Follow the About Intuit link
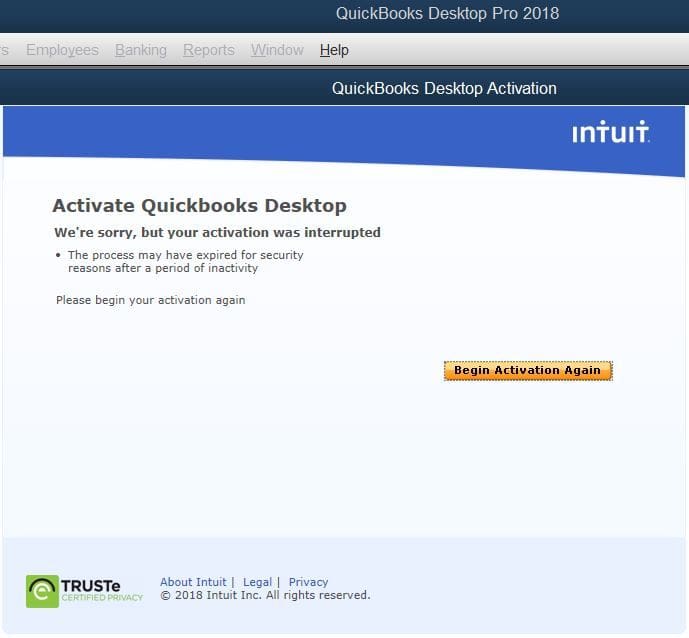This screenshot has height=638, width=689. point(193,582)
